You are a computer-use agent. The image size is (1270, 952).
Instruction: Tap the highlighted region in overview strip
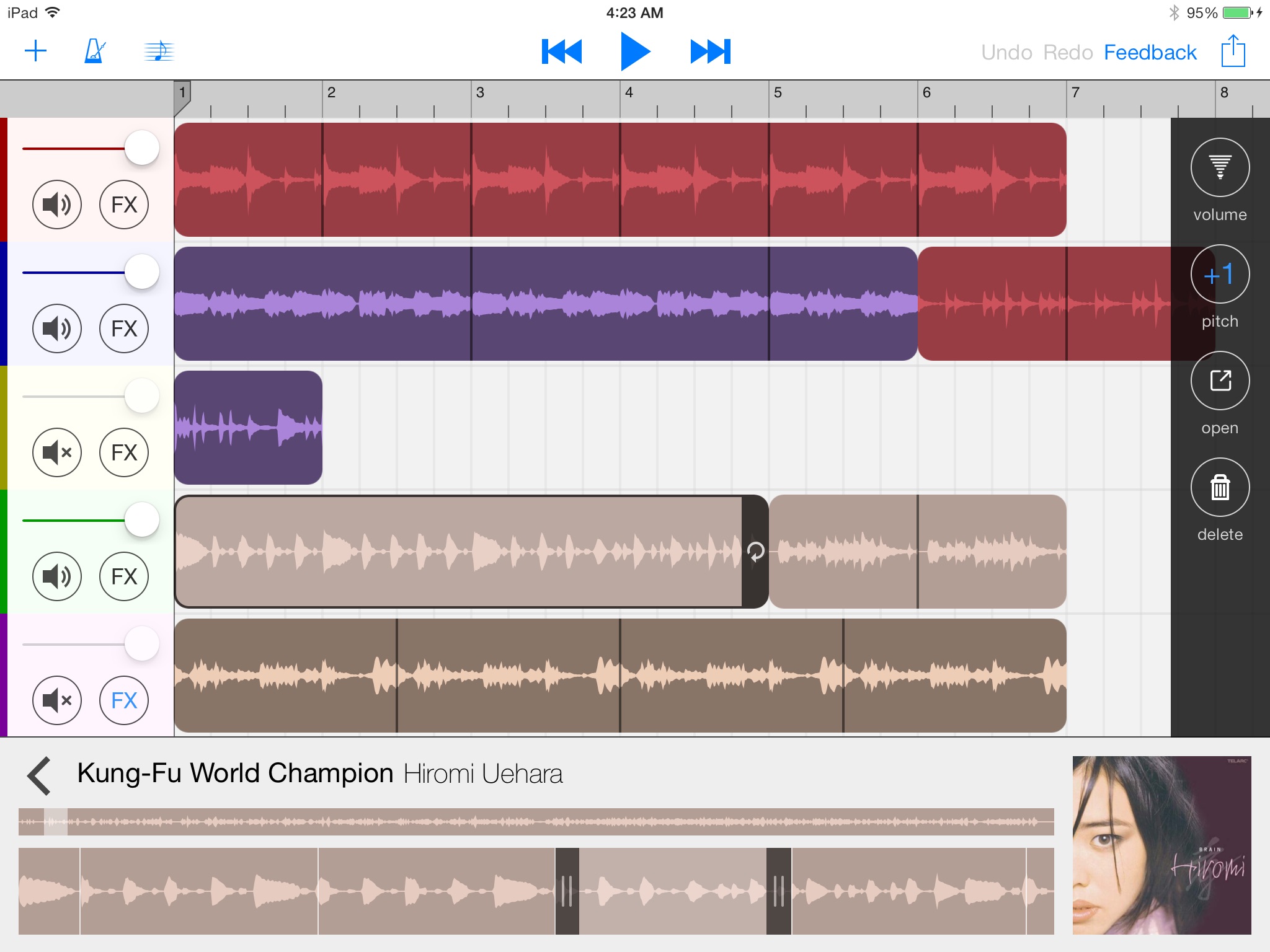(56, 822)
